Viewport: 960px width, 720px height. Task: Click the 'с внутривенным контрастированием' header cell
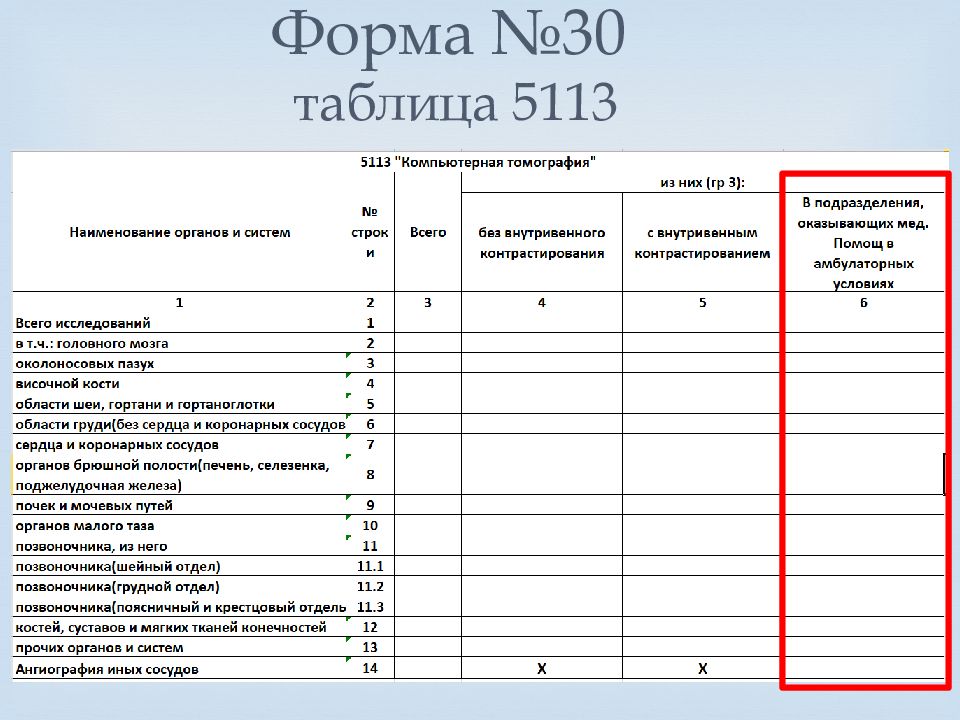pos(702,243)
